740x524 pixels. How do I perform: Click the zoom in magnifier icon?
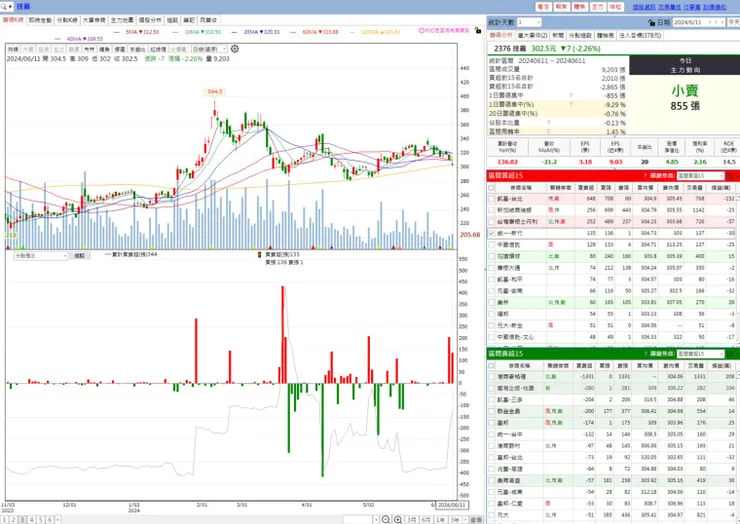pos(398,520)
